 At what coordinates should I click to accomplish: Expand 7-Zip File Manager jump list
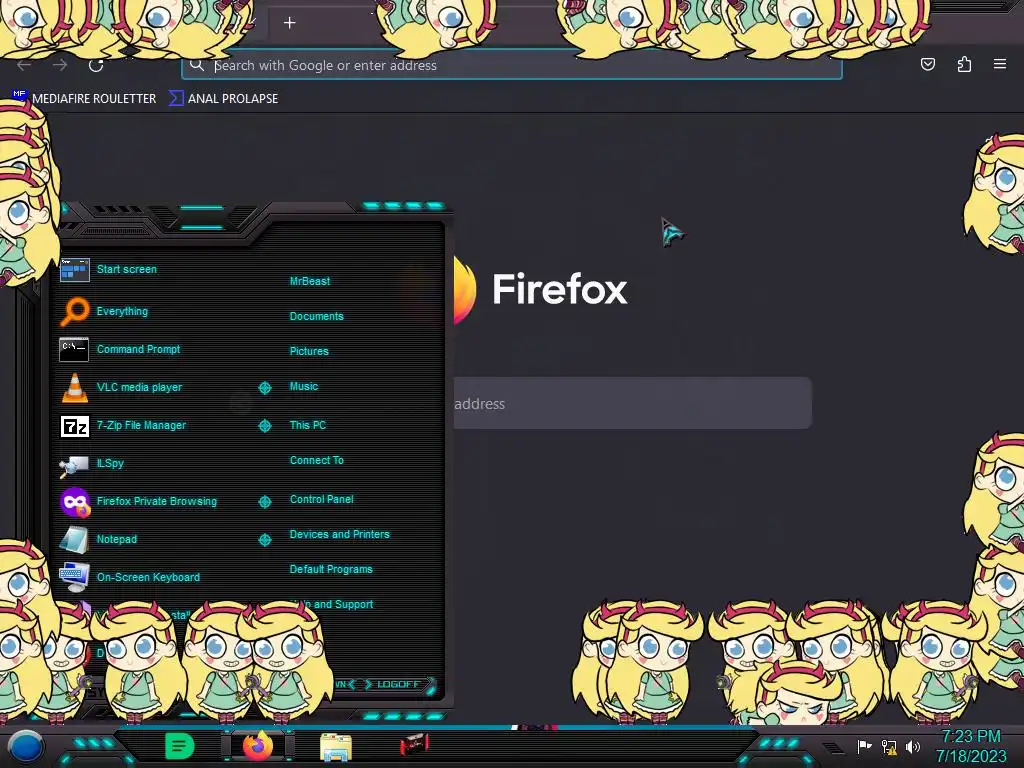click(x=264, y=426)
